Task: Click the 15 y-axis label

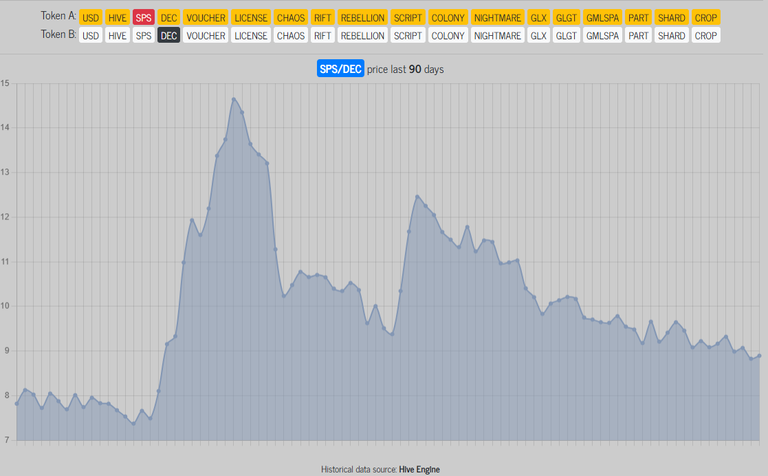Action: click(x=5, y=83)
